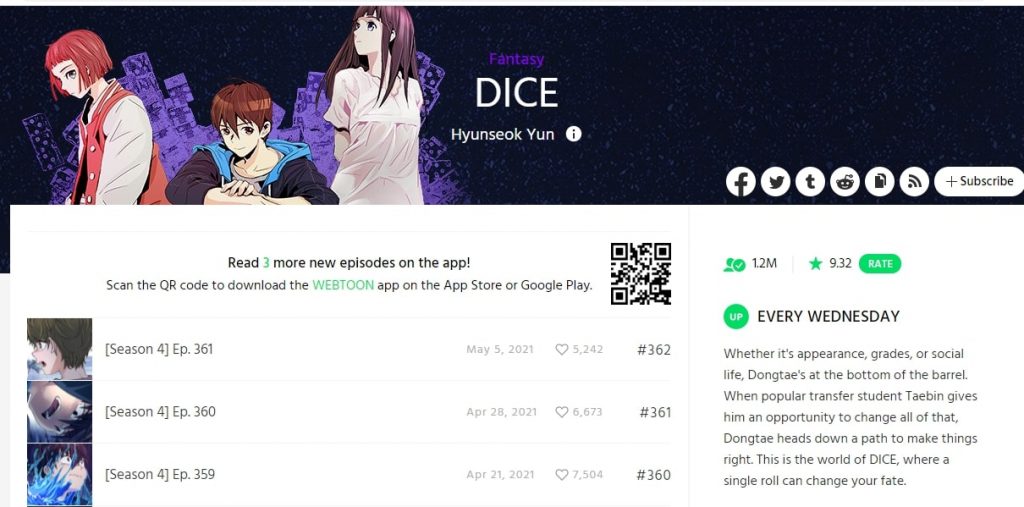Copy the series URL via copy icon
Viewport: 1024px width, 507px height.
(880, 182)
